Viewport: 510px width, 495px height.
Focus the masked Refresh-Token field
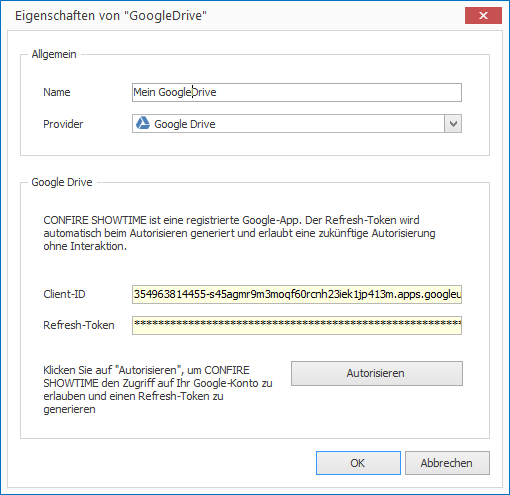click(297, 325)
